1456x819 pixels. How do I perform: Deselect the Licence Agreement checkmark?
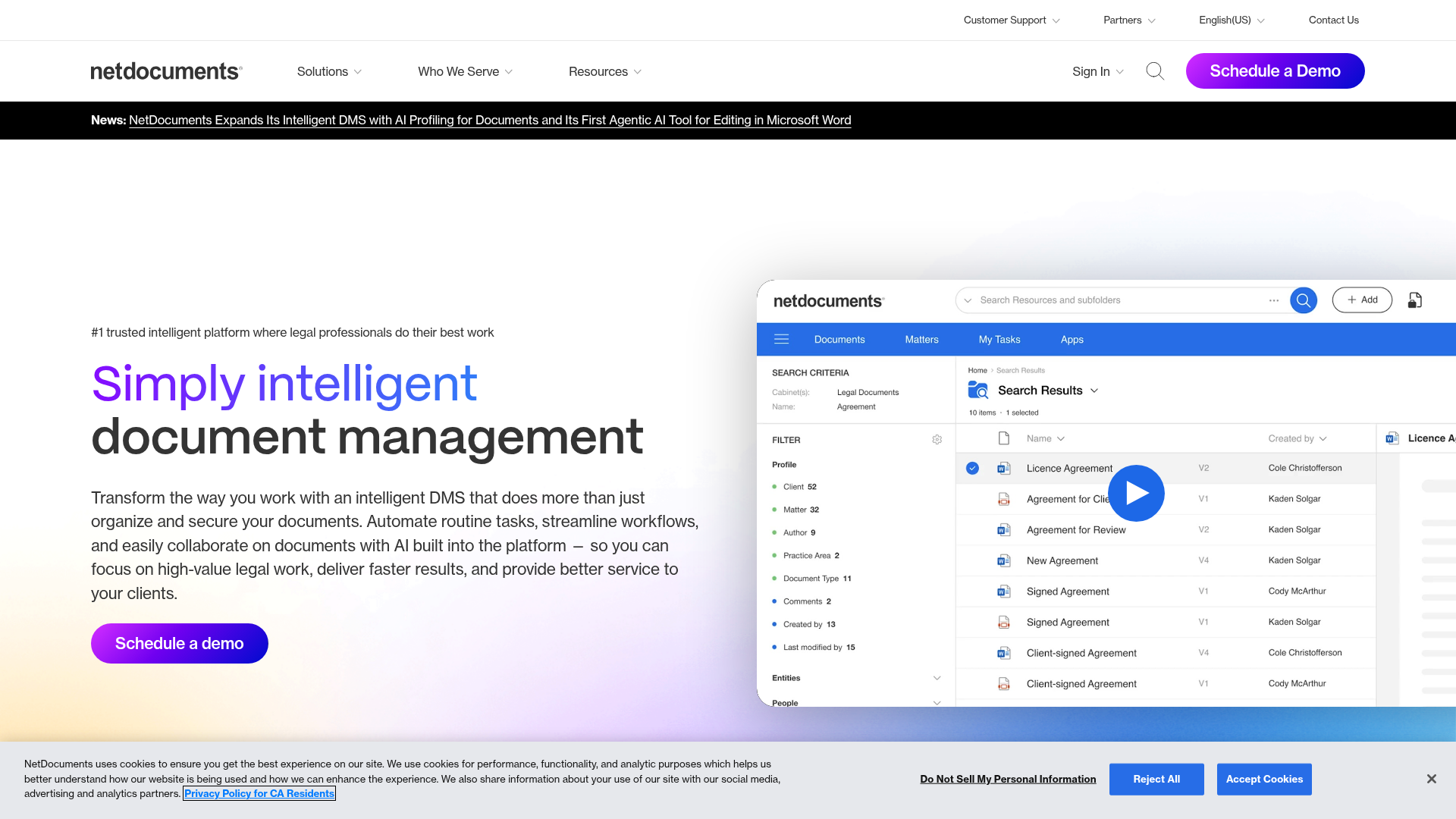tap(972, 468)
